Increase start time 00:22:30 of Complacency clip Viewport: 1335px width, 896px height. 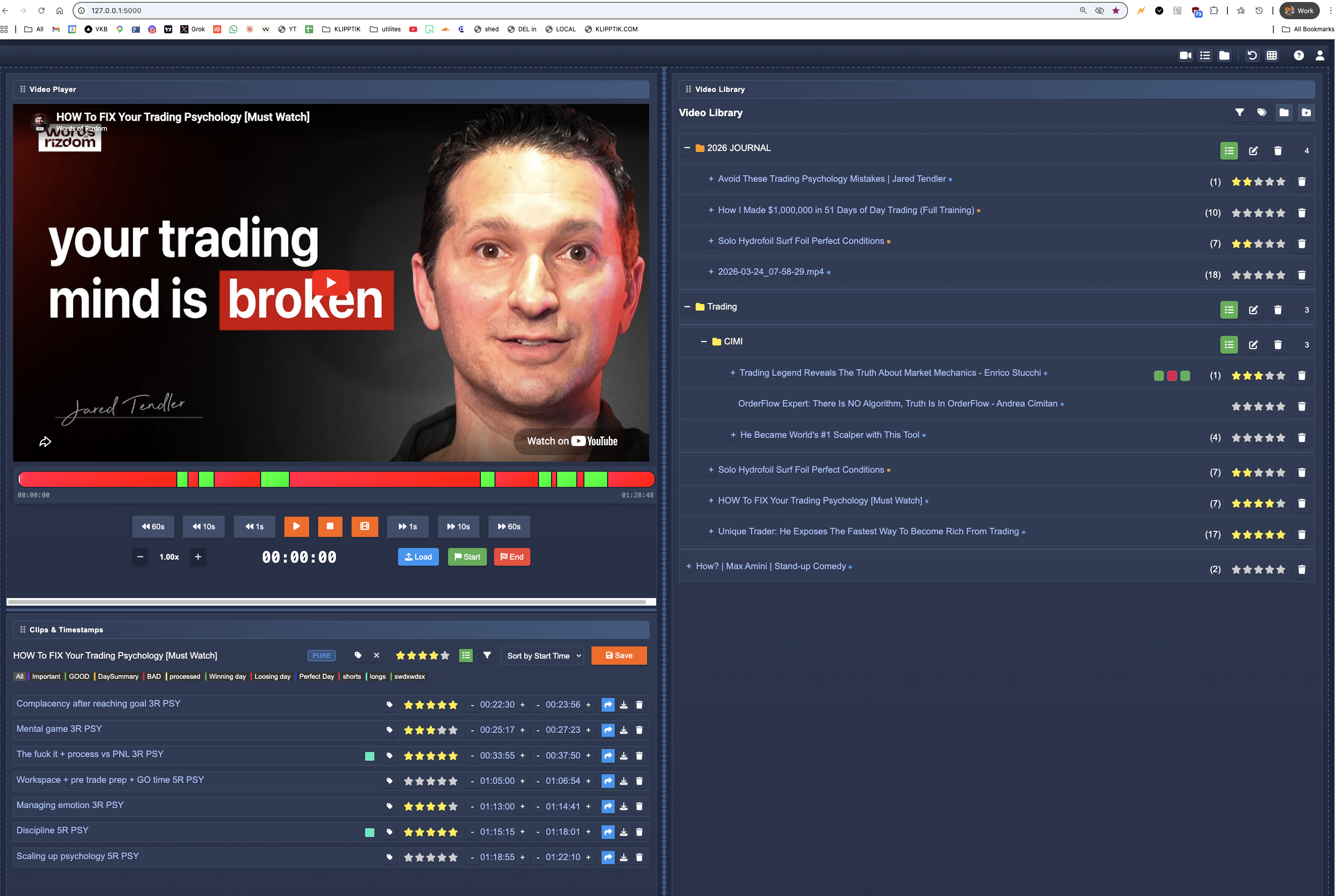point(522,705)
